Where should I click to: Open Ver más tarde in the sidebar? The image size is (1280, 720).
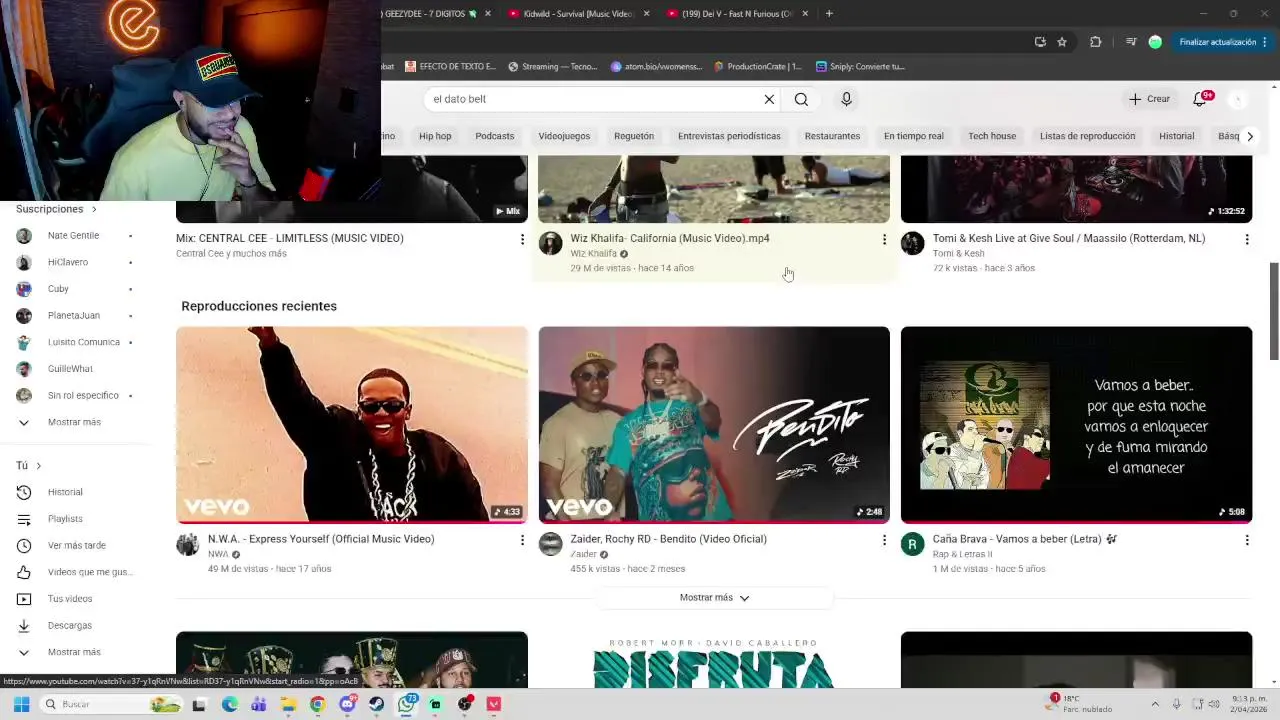tap(76, 546)
